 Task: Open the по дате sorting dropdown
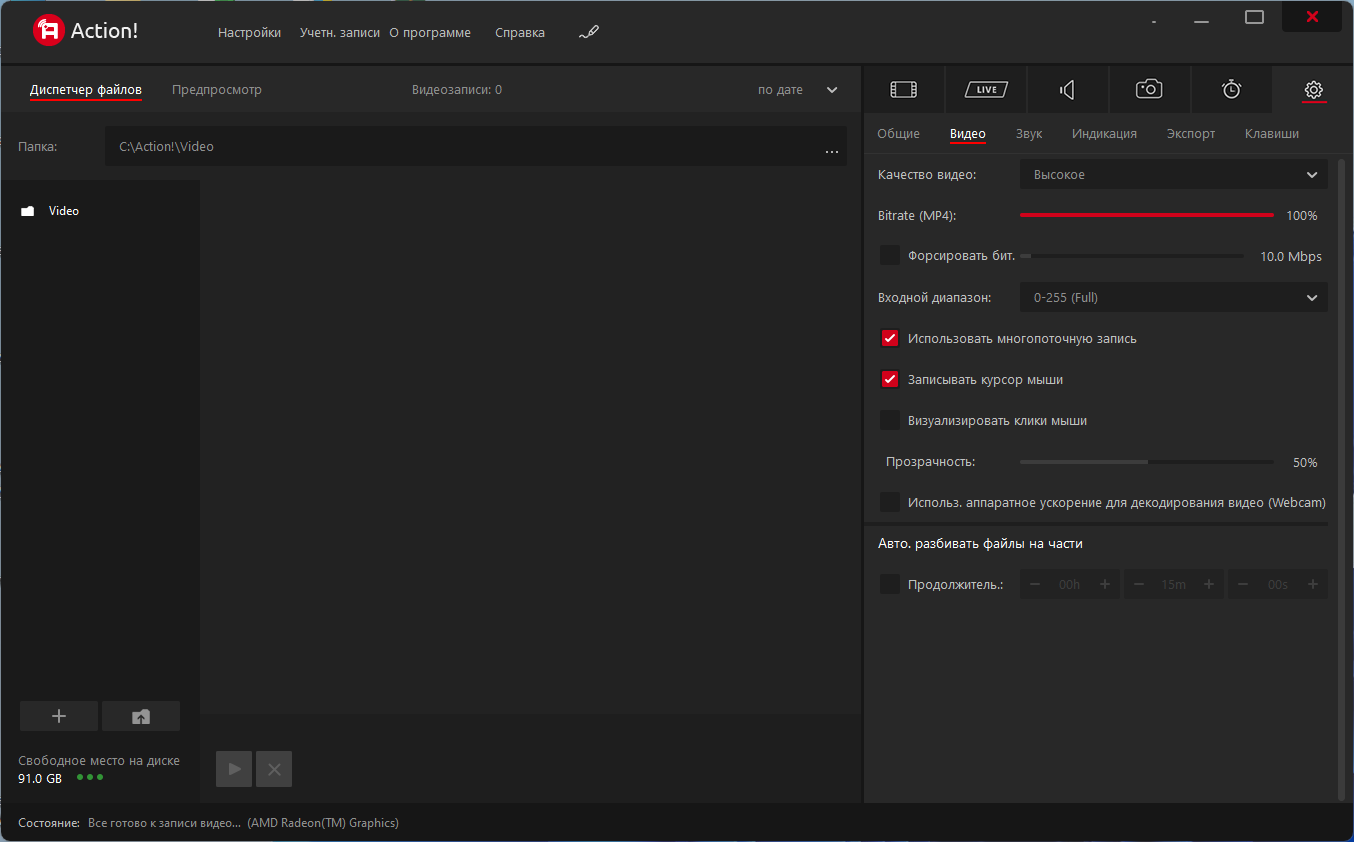[797, 90]
